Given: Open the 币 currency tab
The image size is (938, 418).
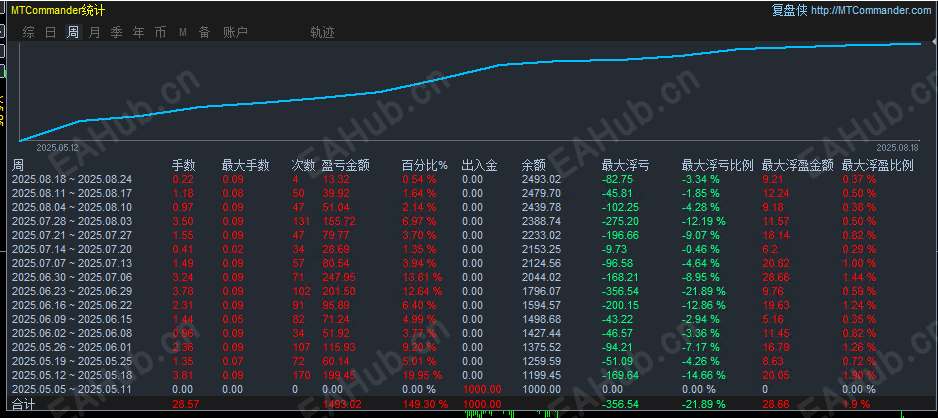Looking at the screenshot, I should [x=160, y=32].
